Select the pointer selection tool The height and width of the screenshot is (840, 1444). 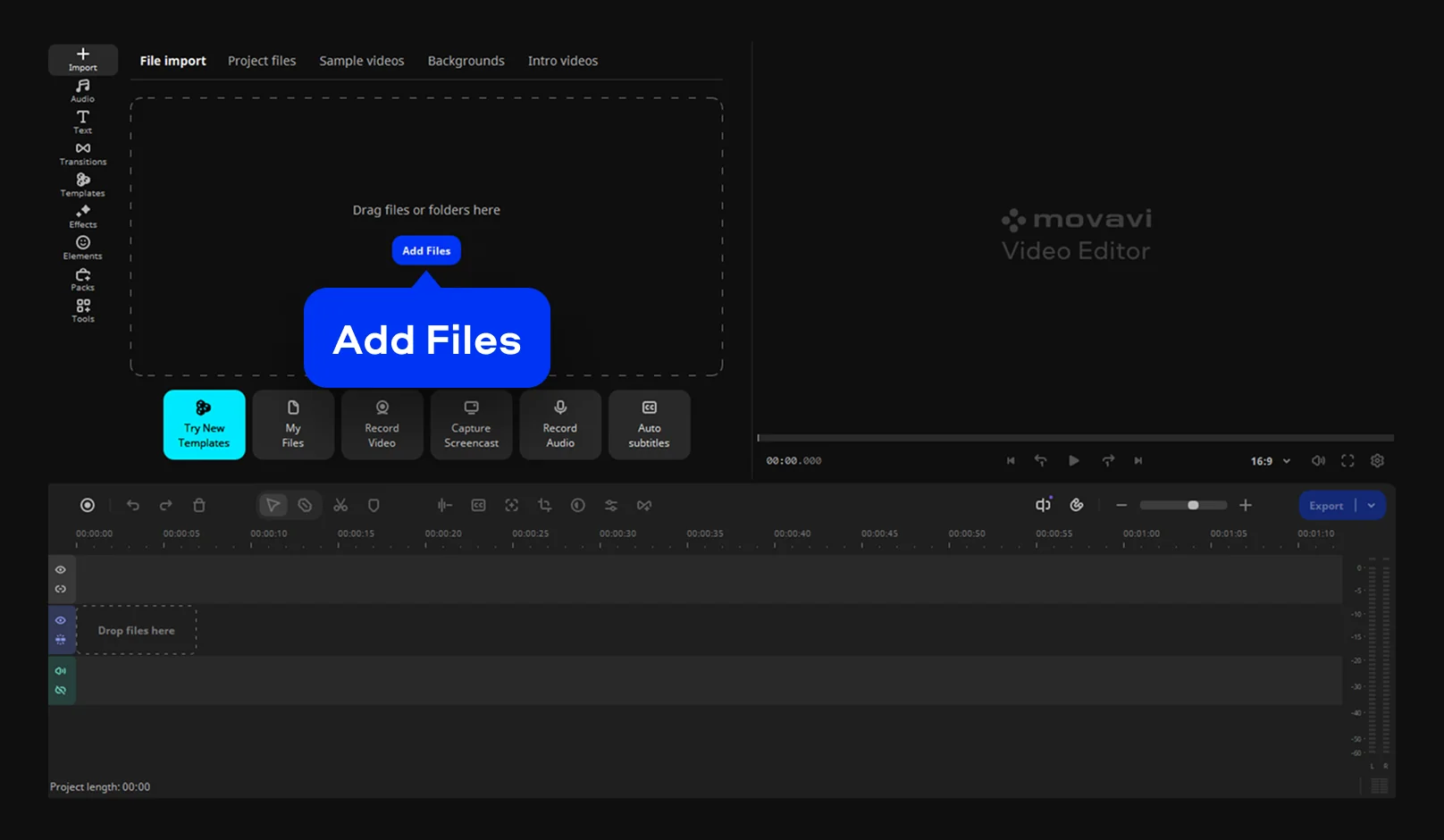[x=273, y=506]
